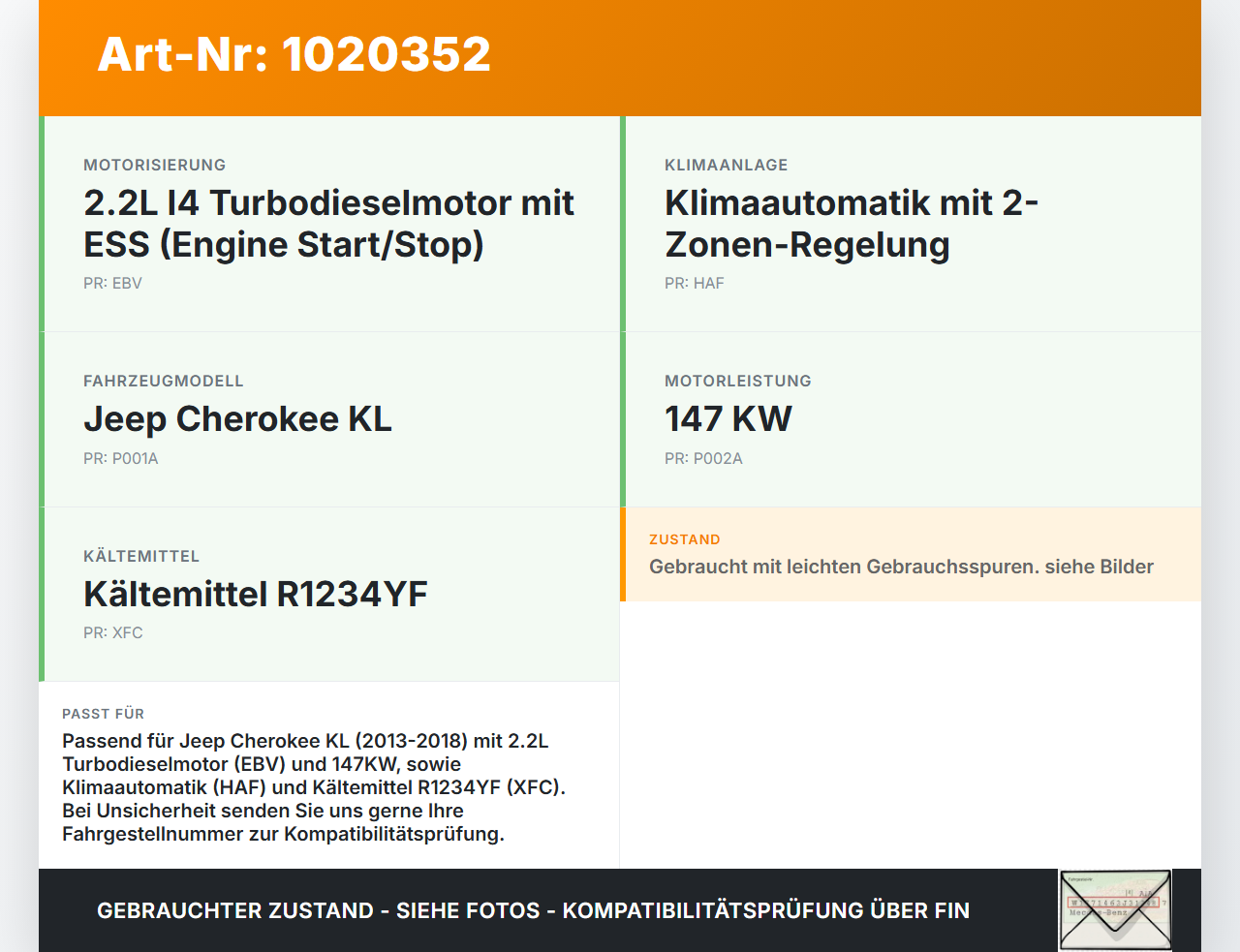Click 'Gebraucht mit leichten Gebrauchsspuren. siehe Bilder'

[x=901, y=567]
